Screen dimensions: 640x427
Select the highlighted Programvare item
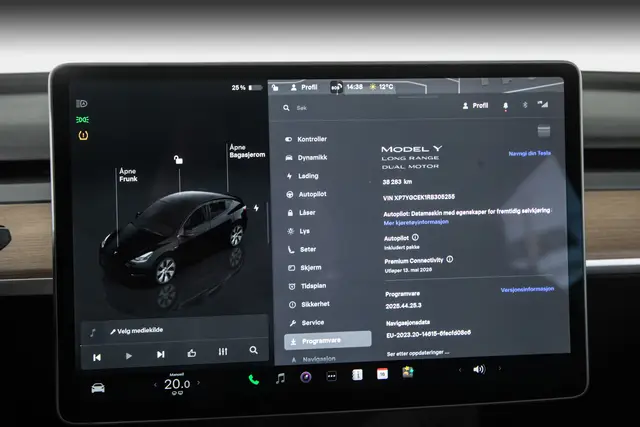pos(328,340)
